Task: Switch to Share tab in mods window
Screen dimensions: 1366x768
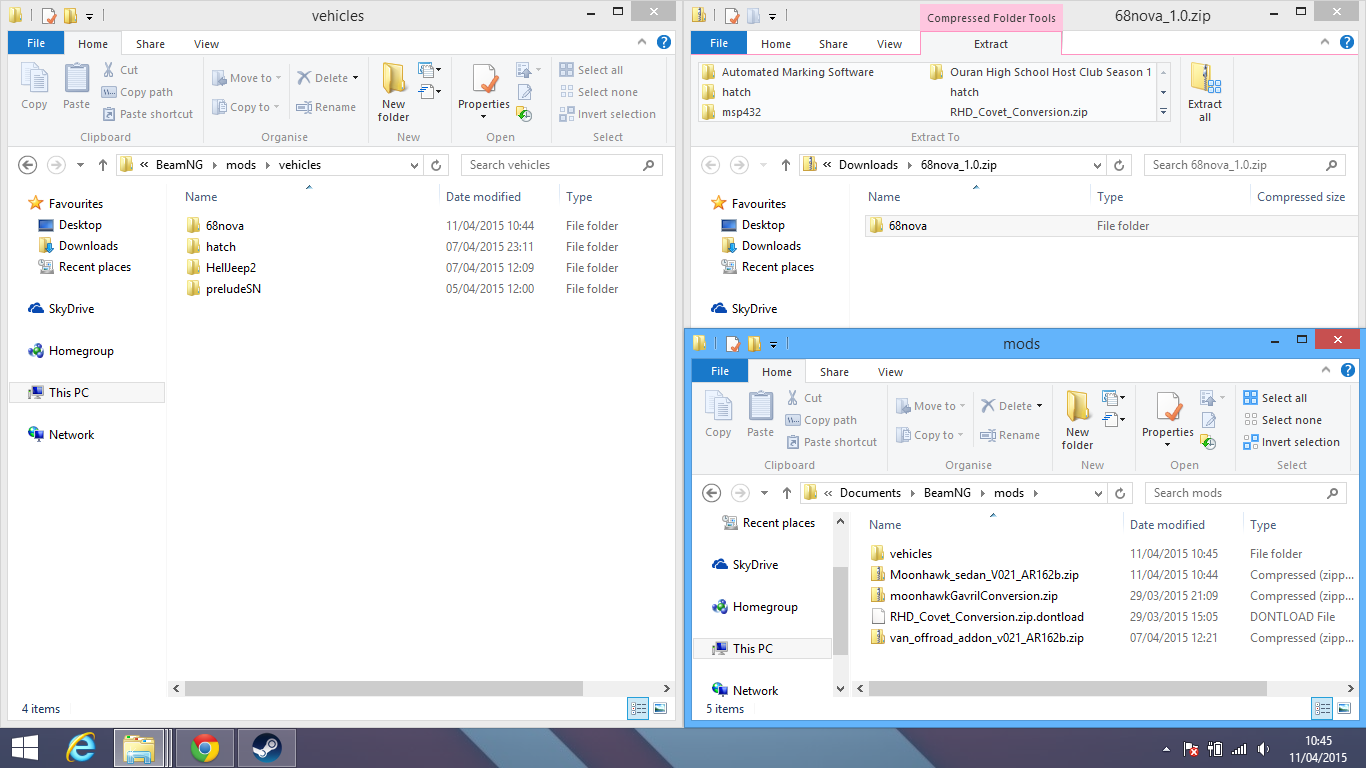Action: tap(835, 372)
